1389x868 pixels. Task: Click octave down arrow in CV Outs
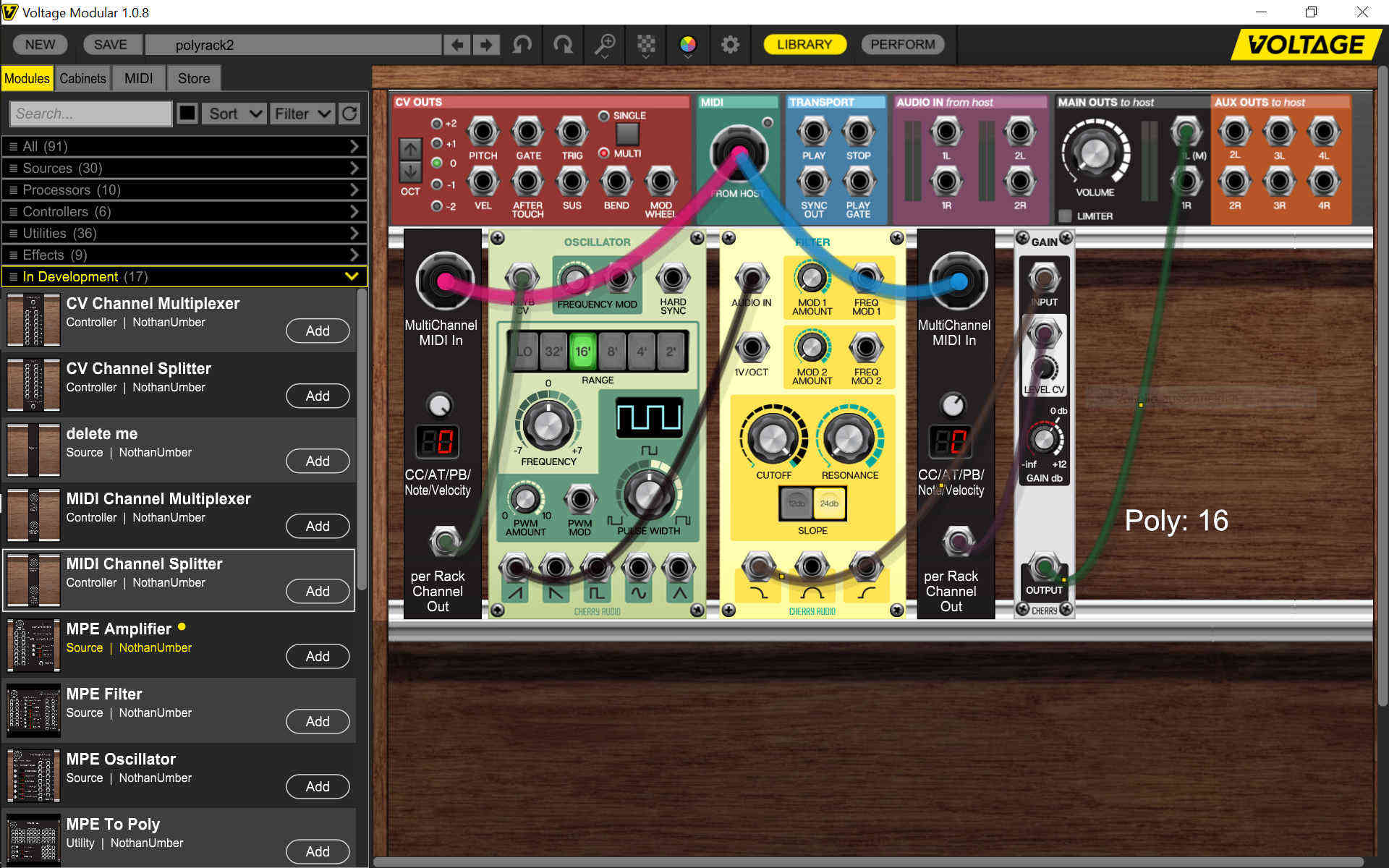click(410, 171)
